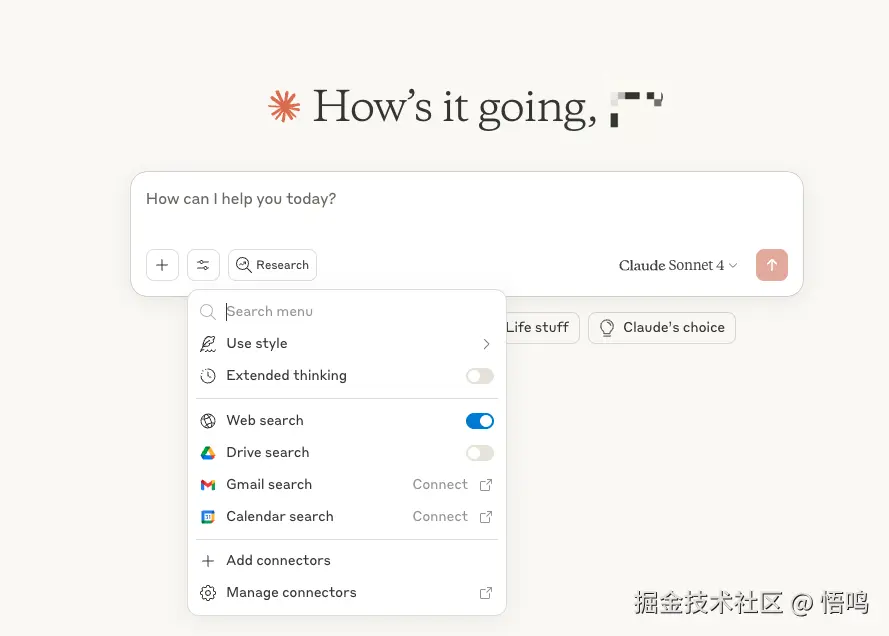Click the Gmail icon

pyautogui.click(x=208, y=485)
